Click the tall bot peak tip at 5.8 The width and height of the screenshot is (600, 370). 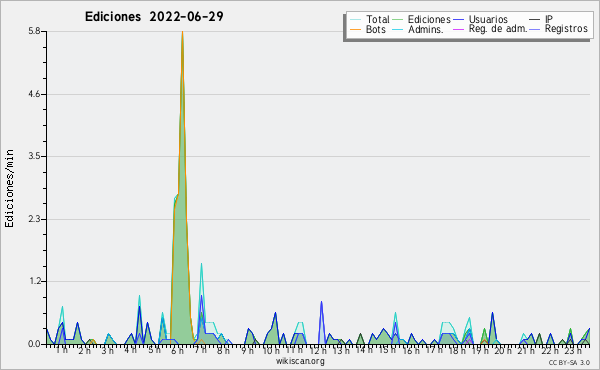[183, 32]
